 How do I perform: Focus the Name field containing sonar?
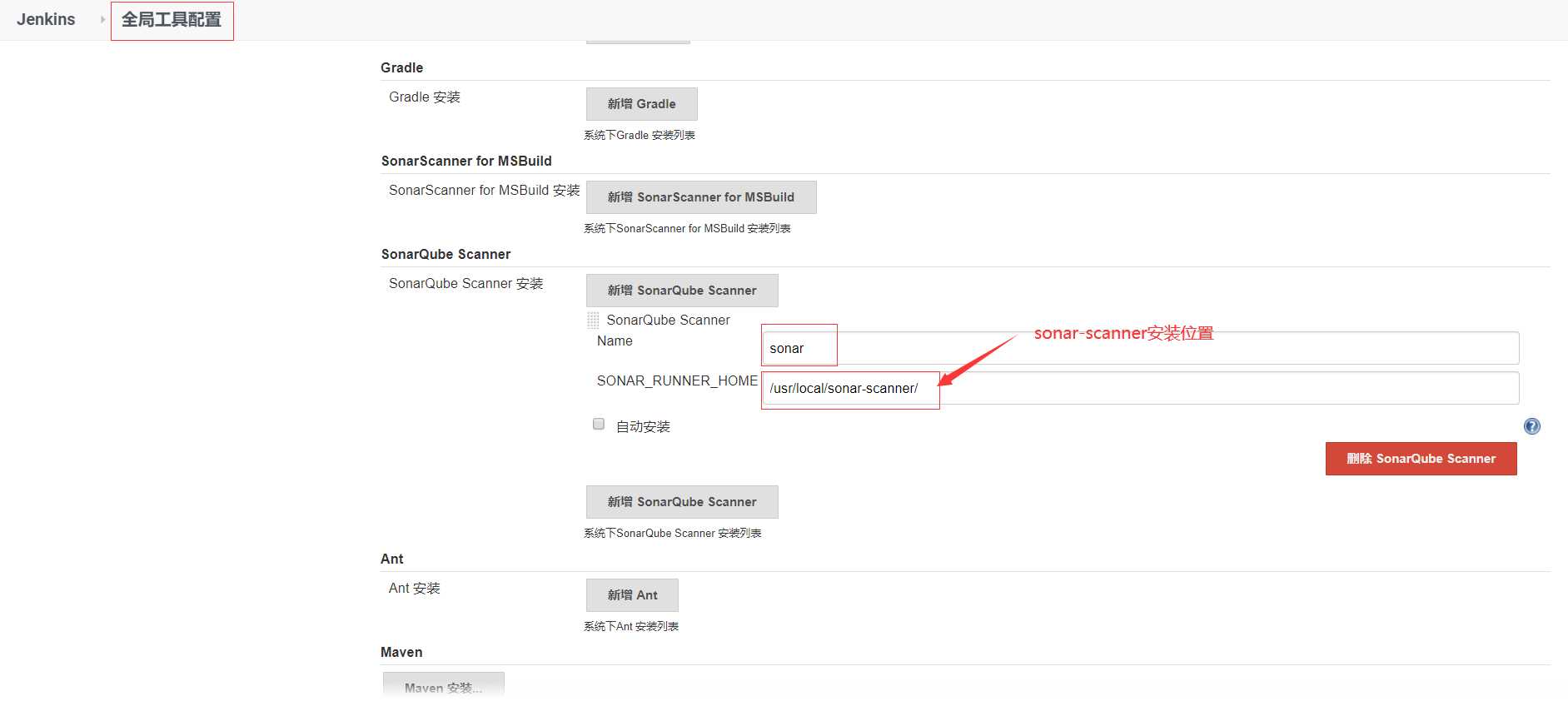coord(1140,348)
